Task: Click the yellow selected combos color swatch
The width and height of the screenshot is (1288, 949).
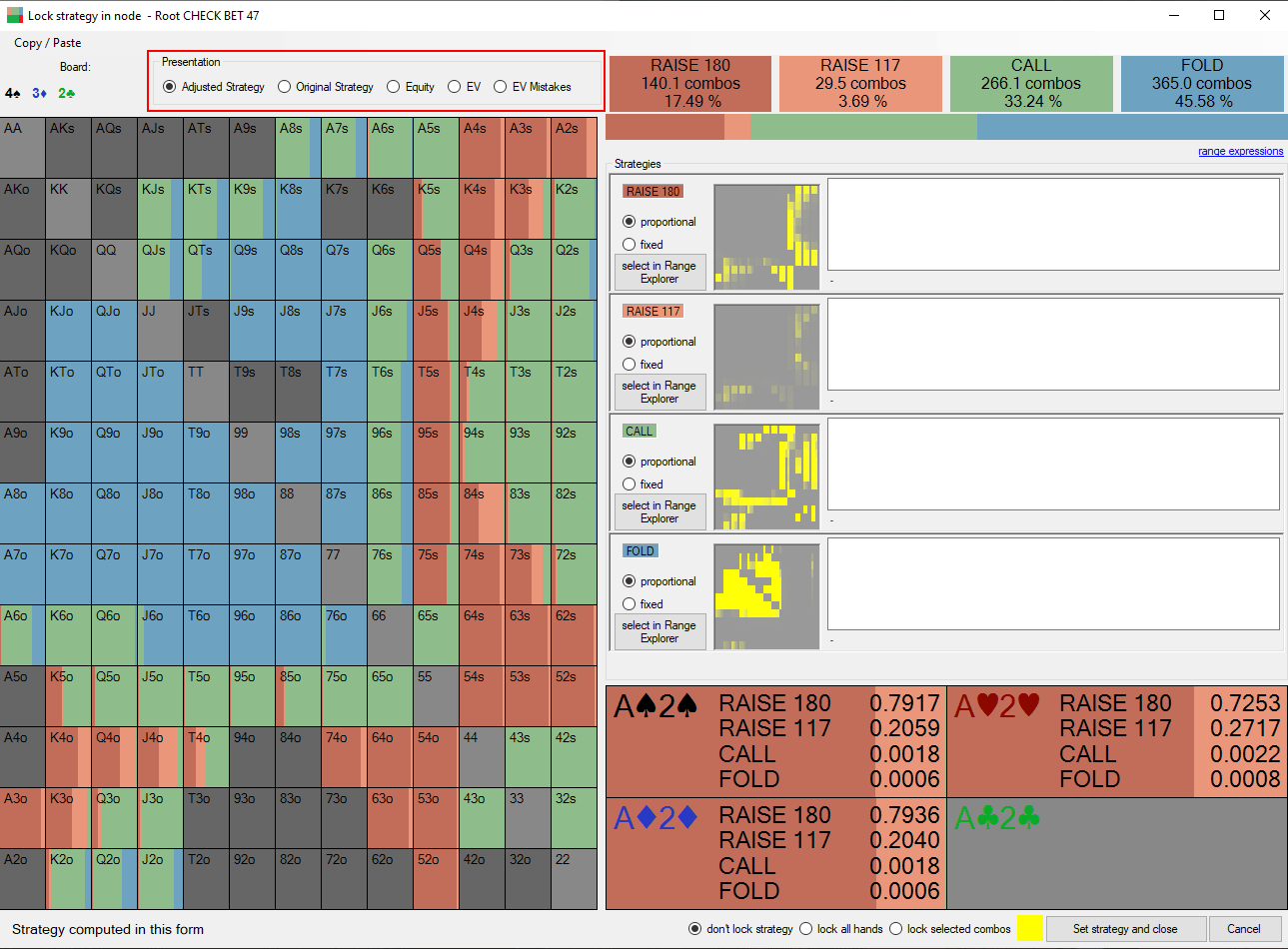Action: [x=1029, y=928]
